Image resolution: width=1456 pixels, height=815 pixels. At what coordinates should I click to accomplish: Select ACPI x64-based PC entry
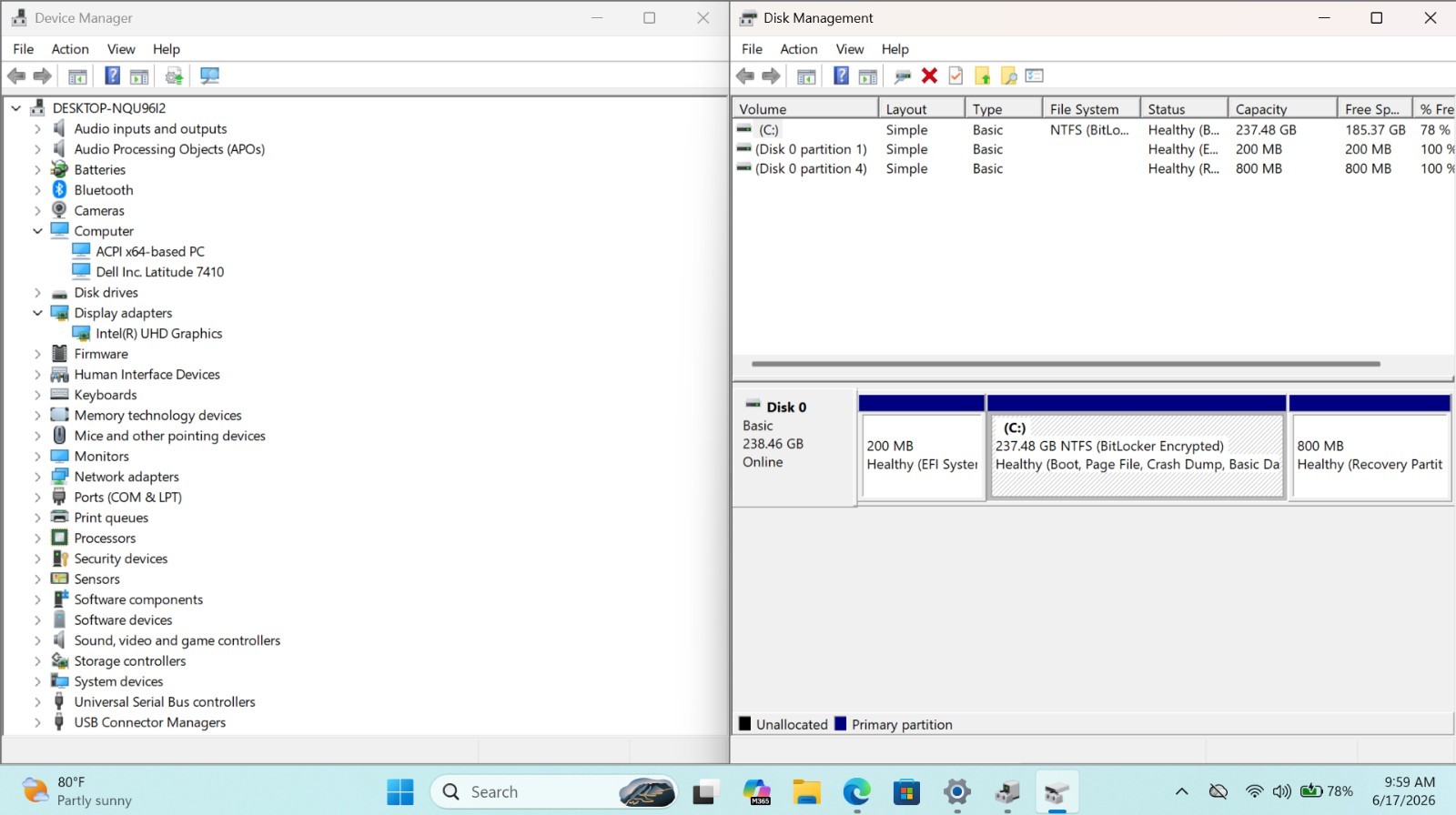pos(150,252)
